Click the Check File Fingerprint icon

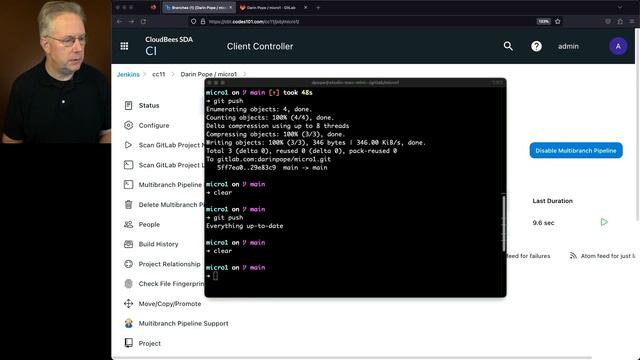pos(128,284)
